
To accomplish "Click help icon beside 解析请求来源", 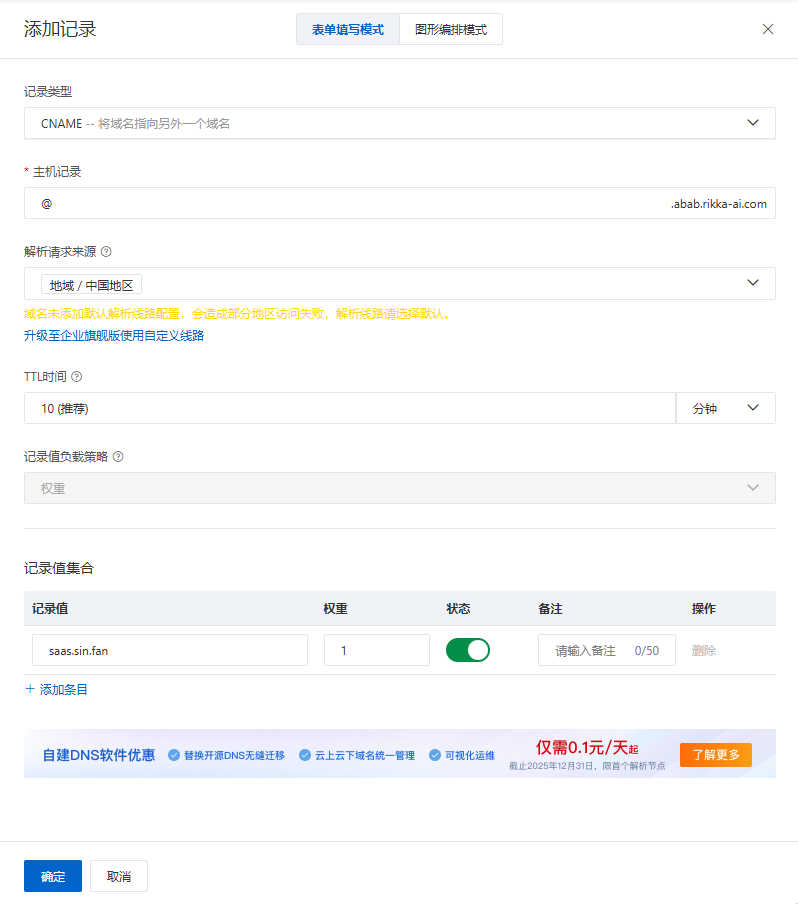I will click(x=106, y=252).
